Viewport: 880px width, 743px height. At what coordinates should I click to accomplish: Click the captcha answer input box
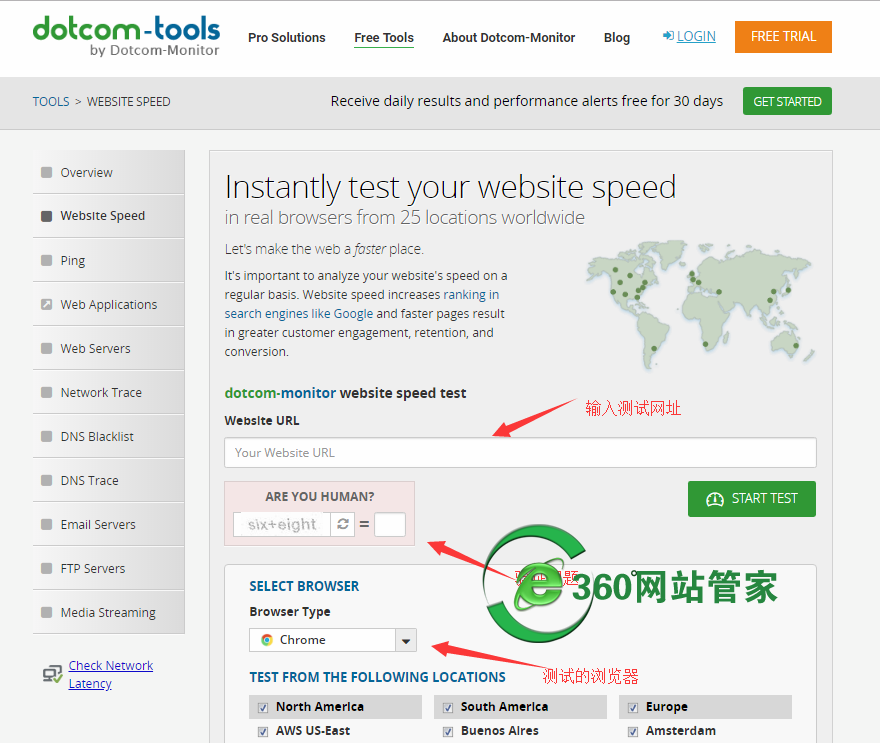tap(390, 524)
